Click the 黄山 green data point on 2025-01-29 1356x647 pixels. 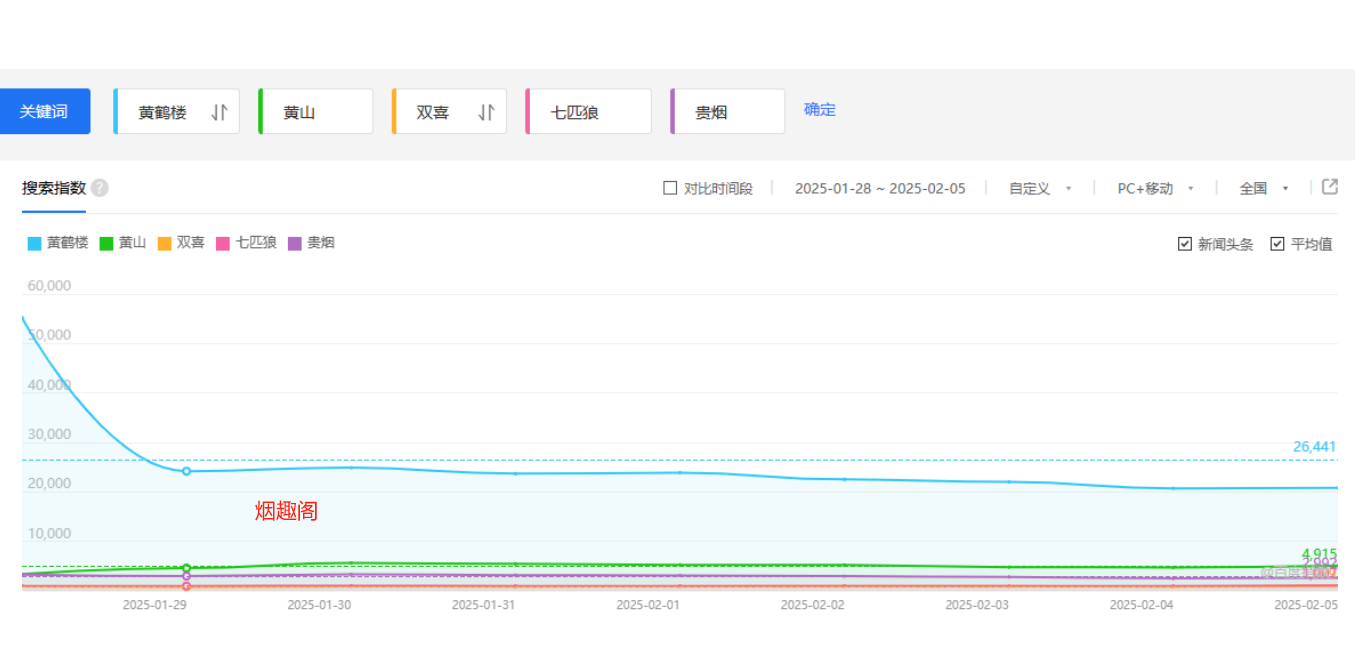[186, 568]
